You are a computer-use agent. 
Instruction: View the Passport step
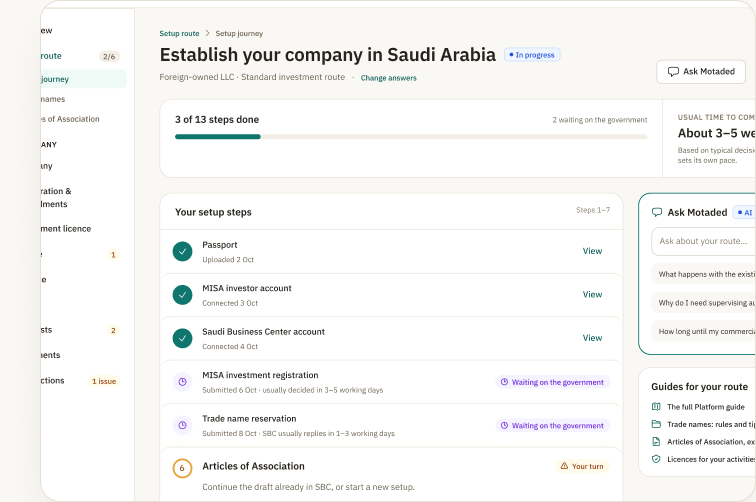pyautogui.click(x=592, y=251)
